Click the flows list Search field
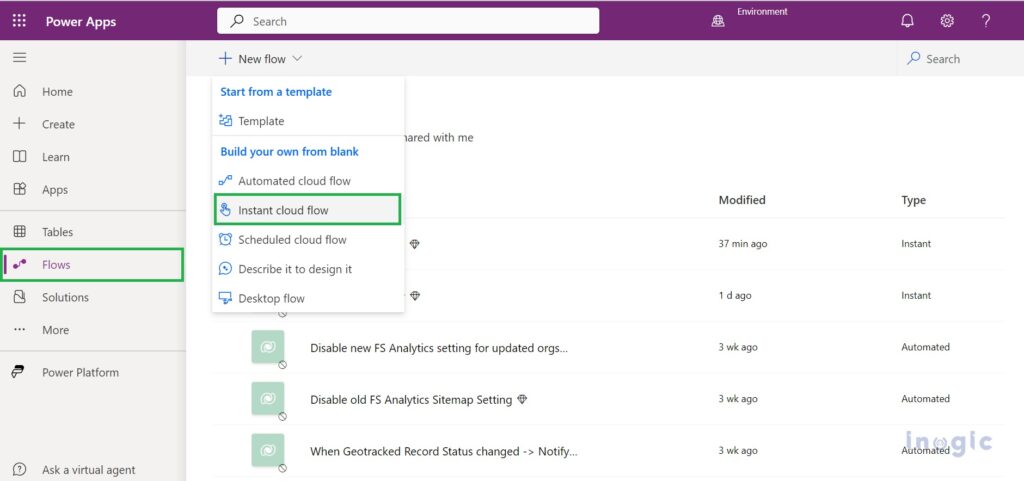Viewport: 1024px width, 481px height. (950, 59)
